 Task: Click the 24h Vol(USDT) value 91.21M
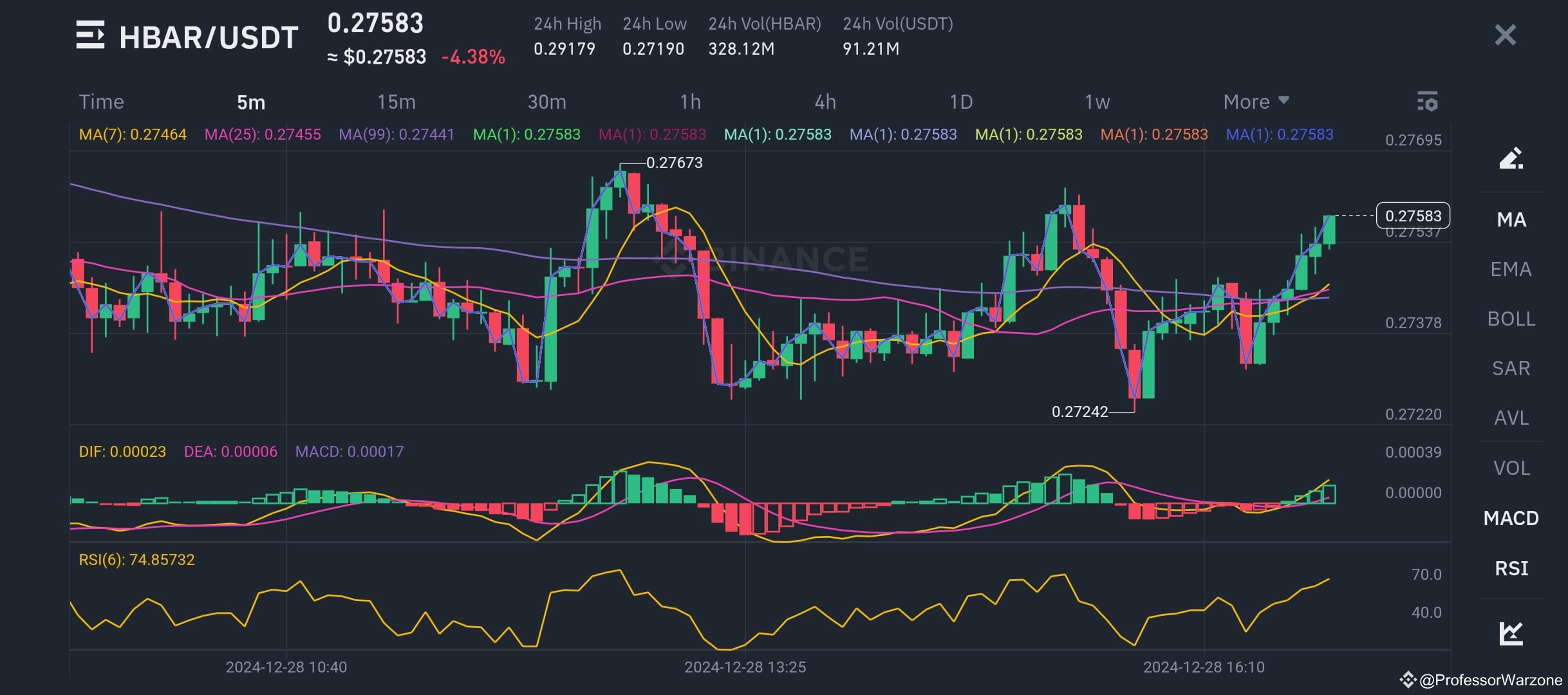tap(871, 49)
